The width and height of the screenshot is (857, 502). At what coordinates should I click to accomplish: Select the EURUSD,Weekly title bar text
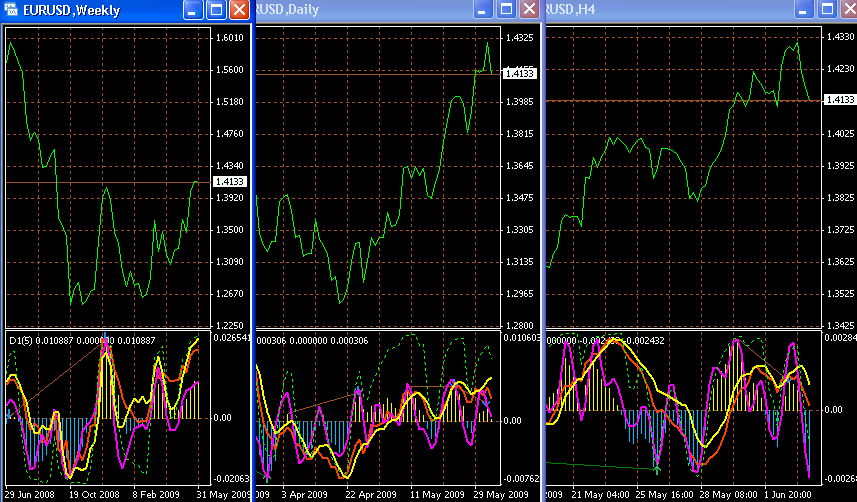click(72, 10)
